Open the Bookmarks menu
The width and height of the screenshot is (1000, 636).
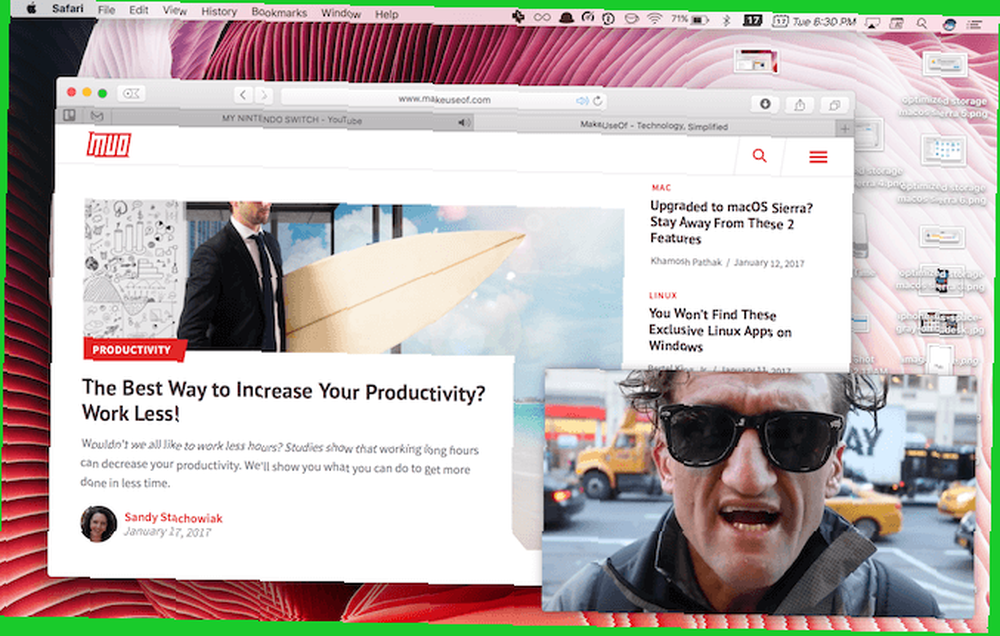(x=279, y=12)
